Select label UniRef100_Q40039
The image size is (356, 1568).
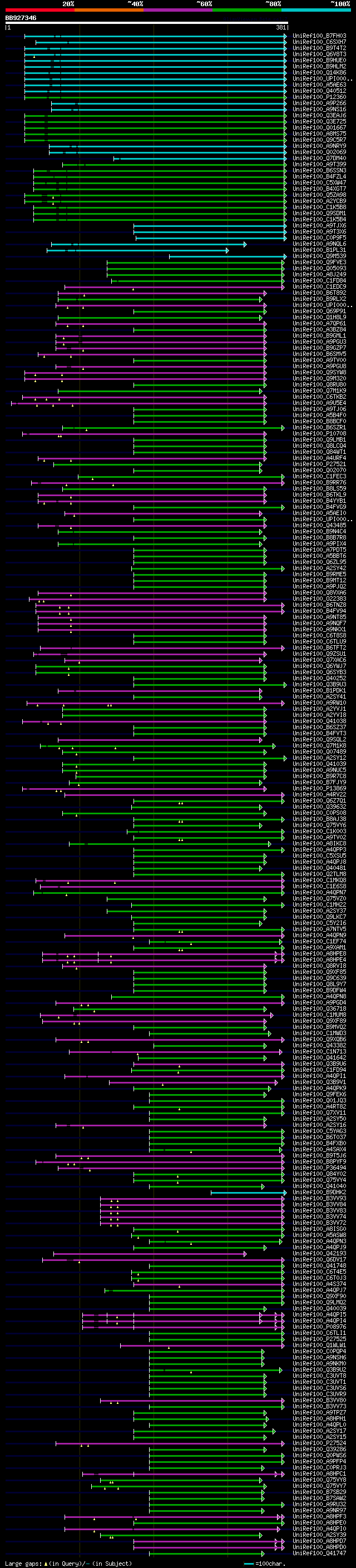[319, 1309]
